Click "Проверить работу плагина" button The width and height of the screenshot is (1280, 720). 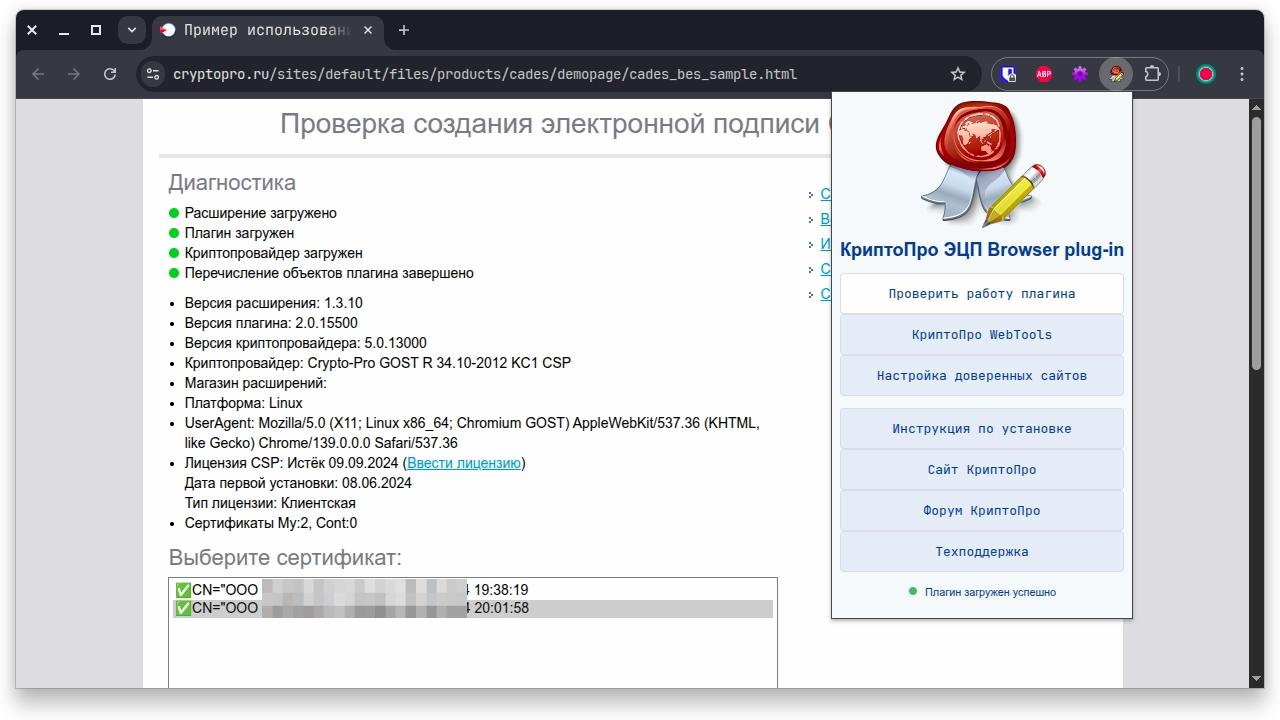981,294
